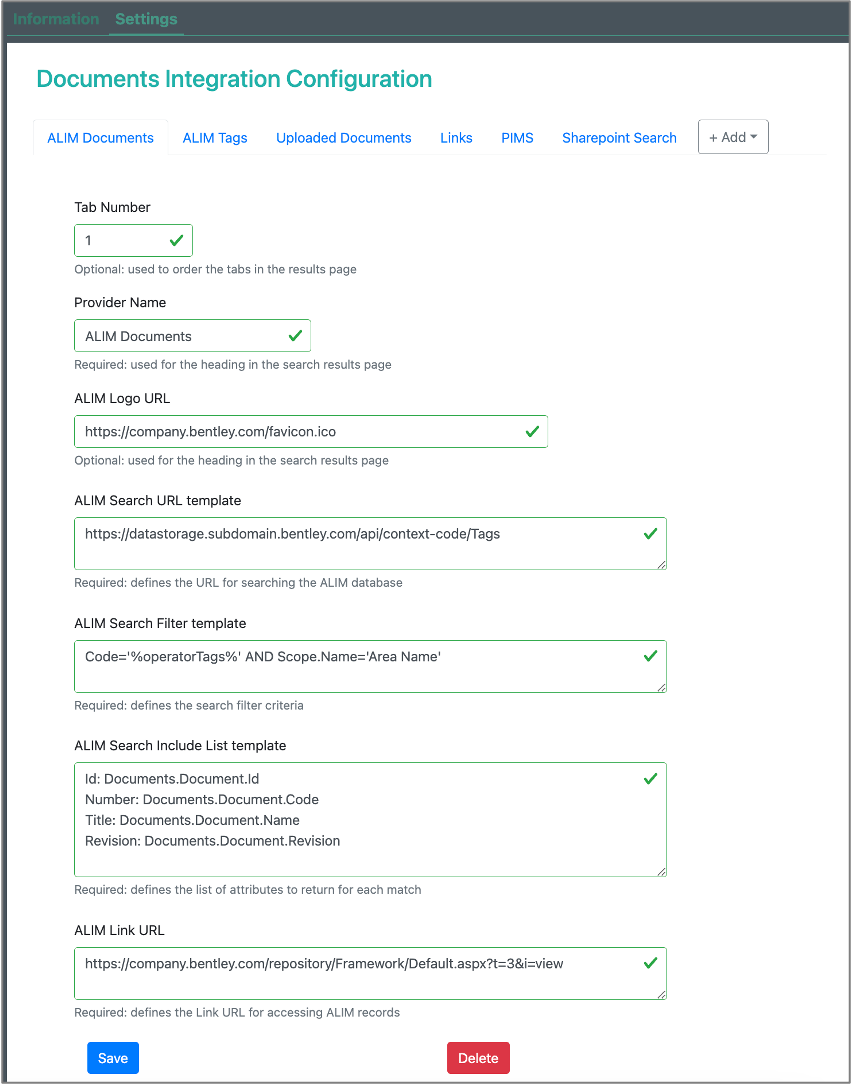
Task: Click the ALIM Link URL label
Action: [x=120, y=930]
